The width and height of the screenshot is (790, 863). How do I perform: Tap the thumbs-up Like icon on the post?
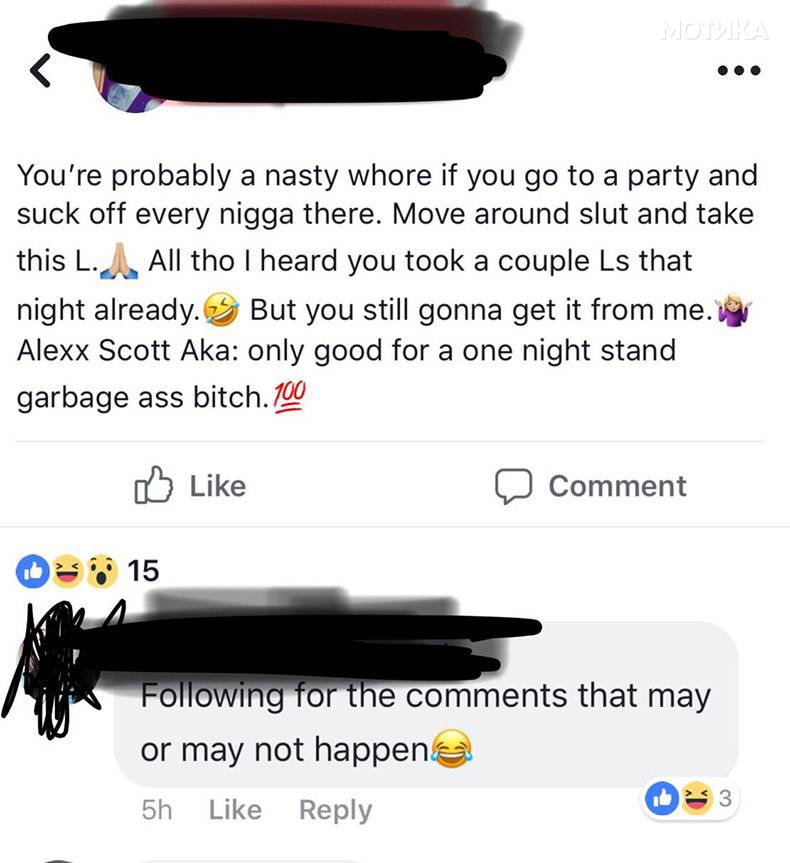coord(154,485)
